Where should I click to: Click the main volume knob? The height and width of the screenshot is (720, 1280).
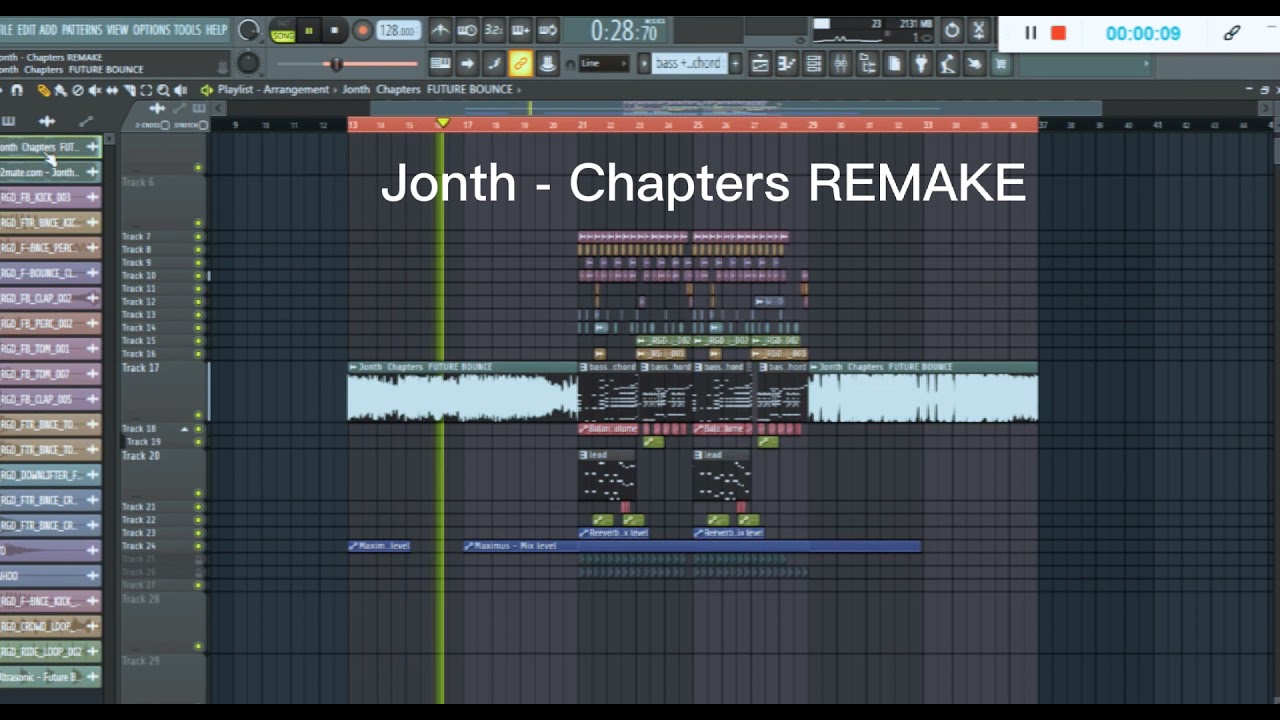[249, 30]
